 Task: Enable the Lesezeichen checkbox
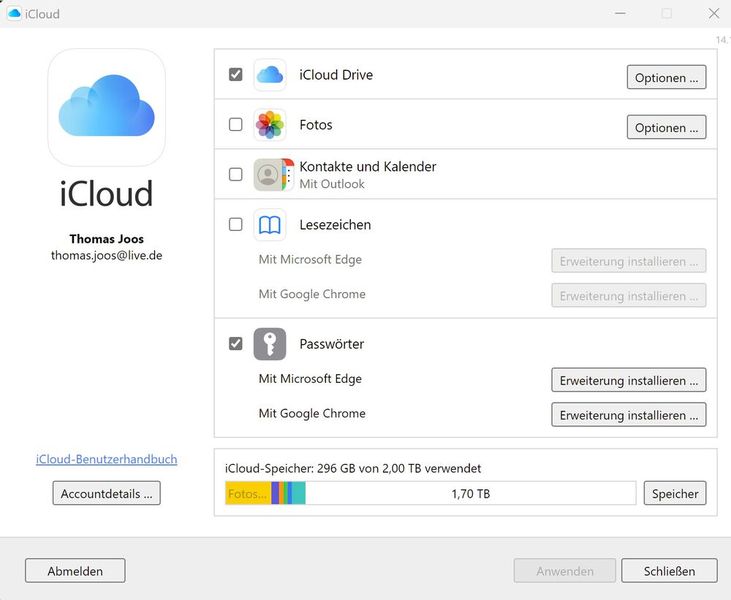coord(235,225)
